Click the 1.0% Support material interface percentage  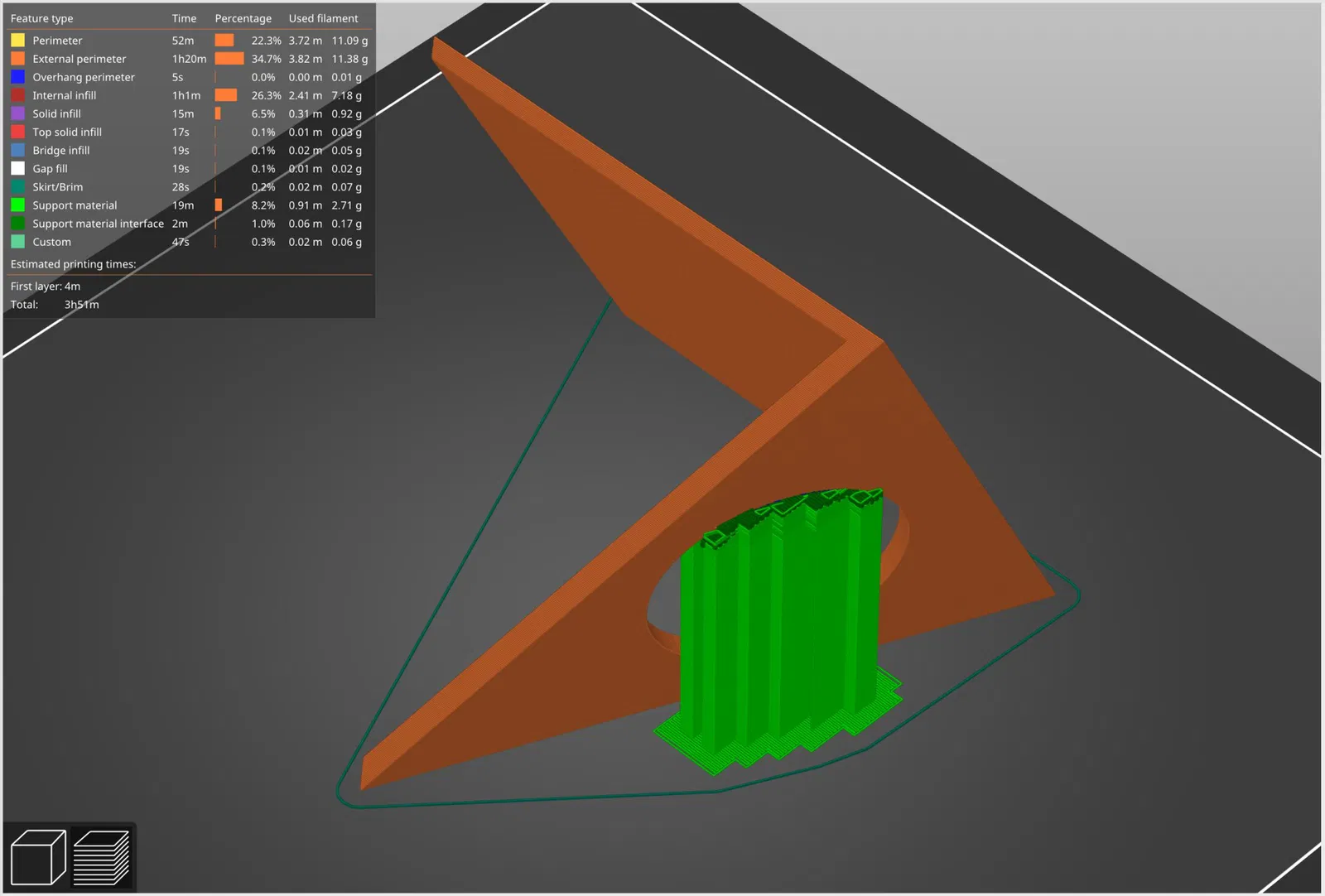263,224
